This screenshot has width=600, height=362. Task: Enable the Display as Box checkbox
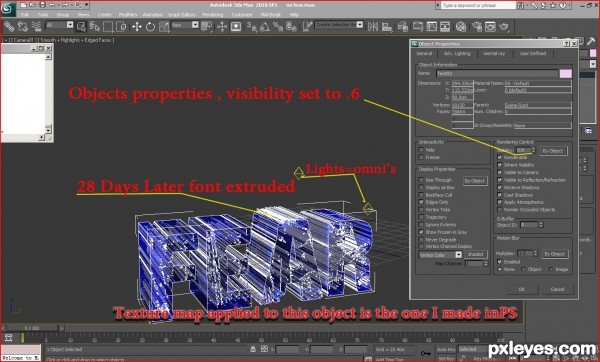click(x=421, y=188)
